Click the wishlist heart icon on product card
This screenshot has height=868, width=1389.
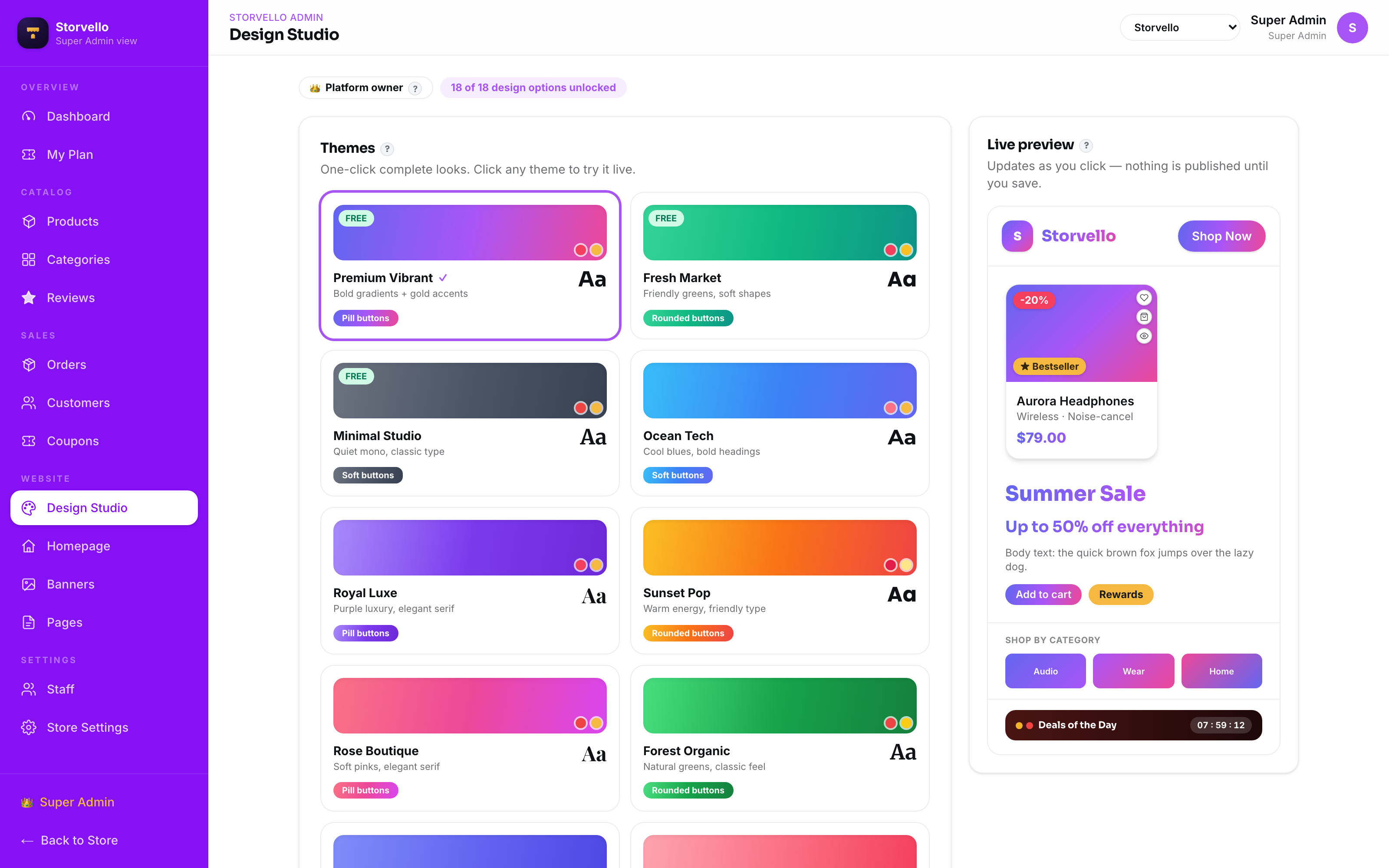(x=1144, y=297)
